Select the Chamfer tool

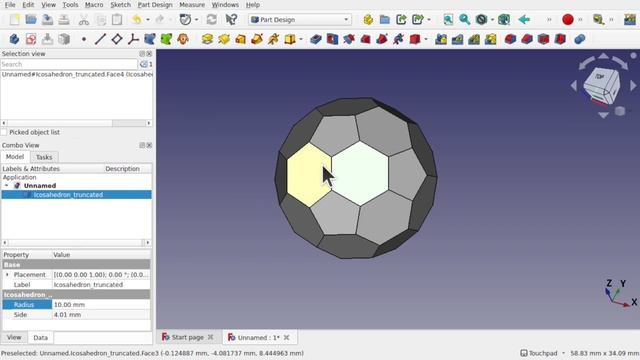pyautogui.click(x=527, y=39)
